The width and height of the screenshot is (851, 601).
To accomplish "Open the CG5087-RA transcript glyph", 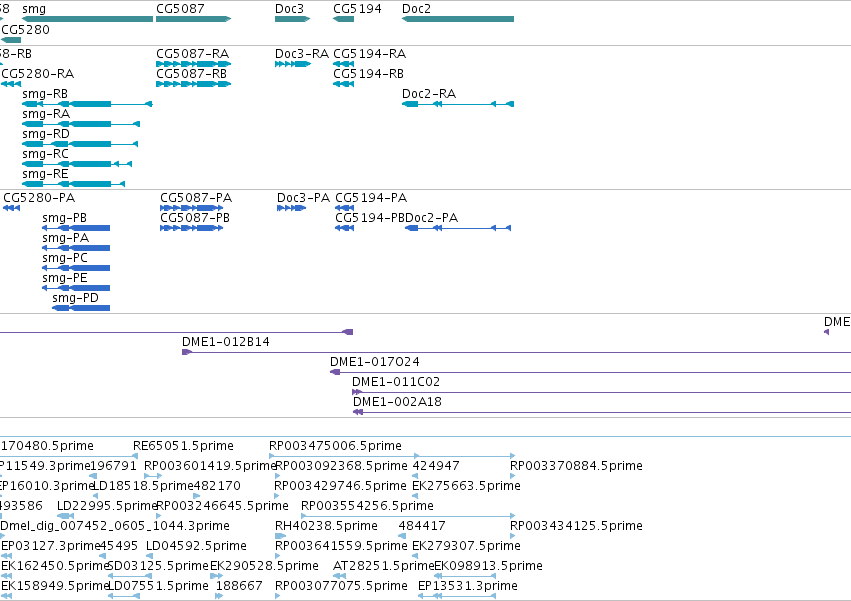I will (x=193, y=64).
